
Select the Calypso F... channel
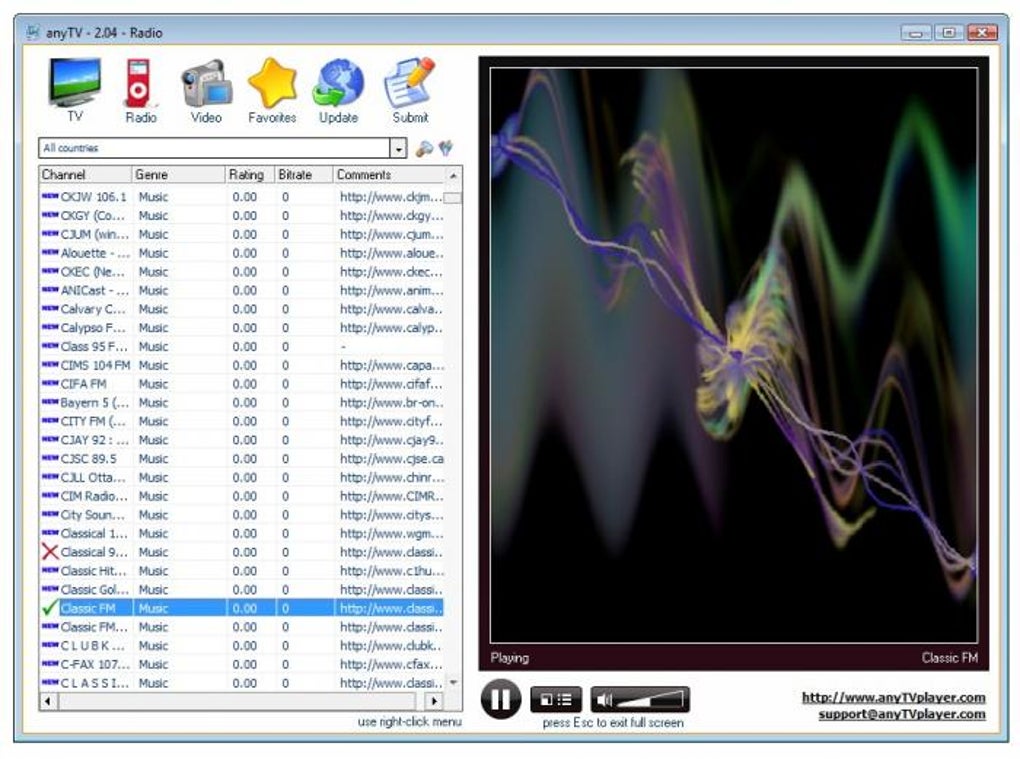(242, 328)
